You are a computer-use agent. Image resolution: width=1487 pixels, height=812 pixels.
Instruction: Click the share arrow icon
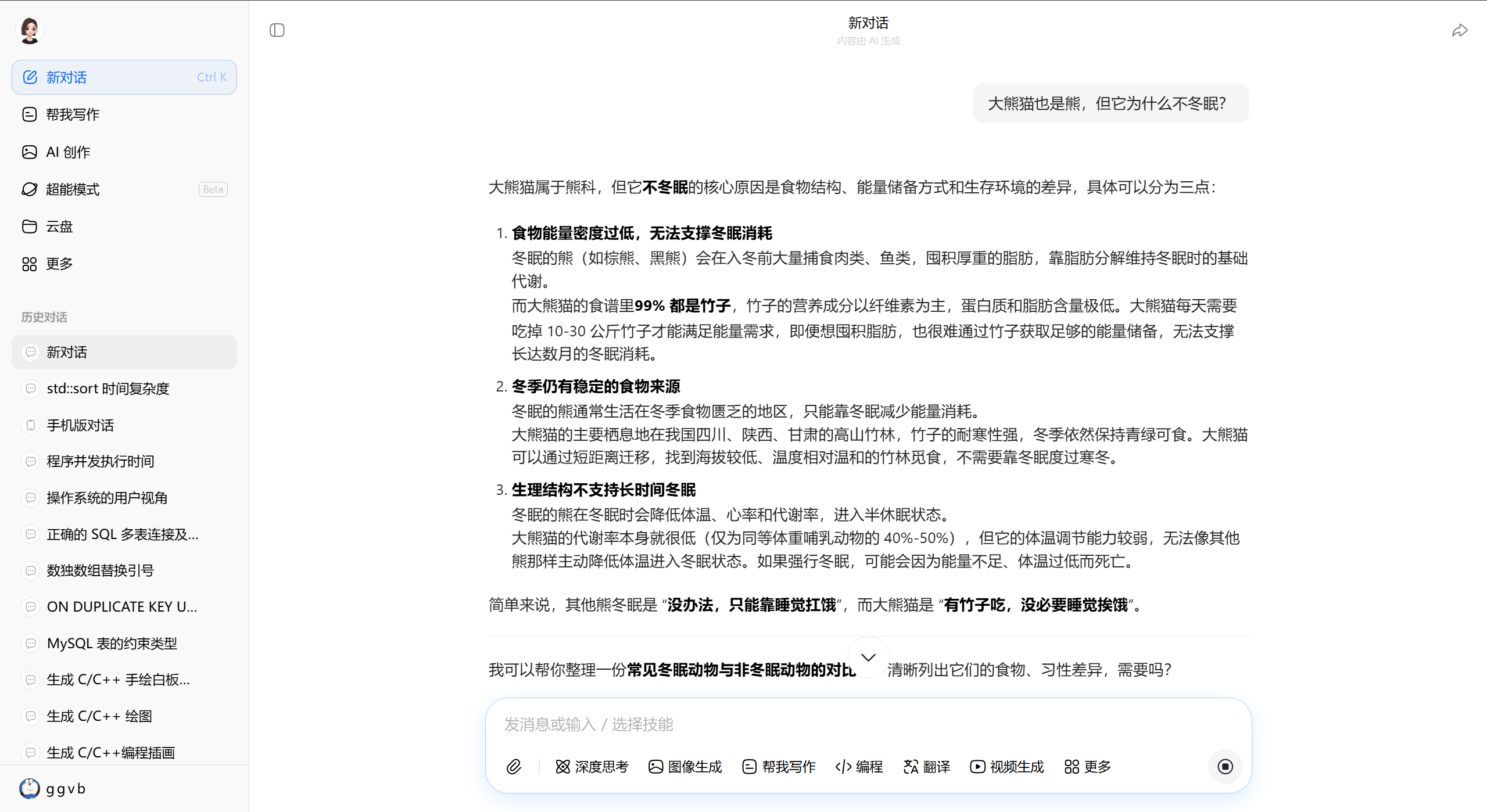click(1459, 31)
